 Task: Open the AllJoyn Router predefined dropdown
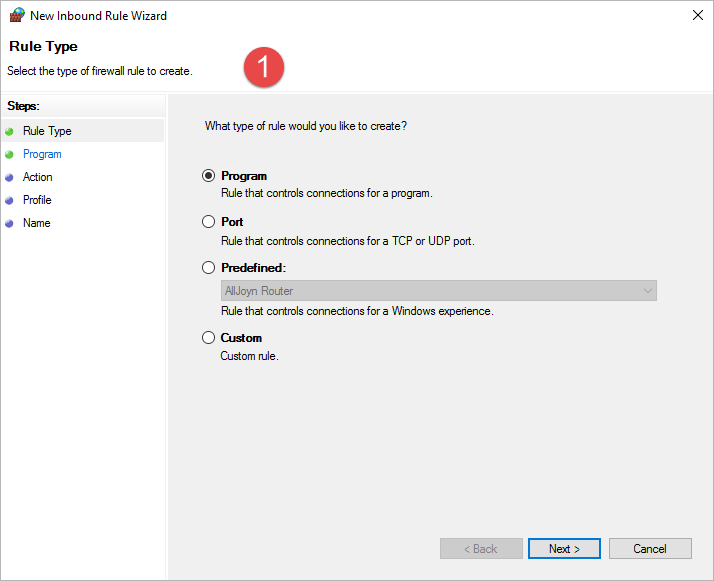tap(439, 290)
